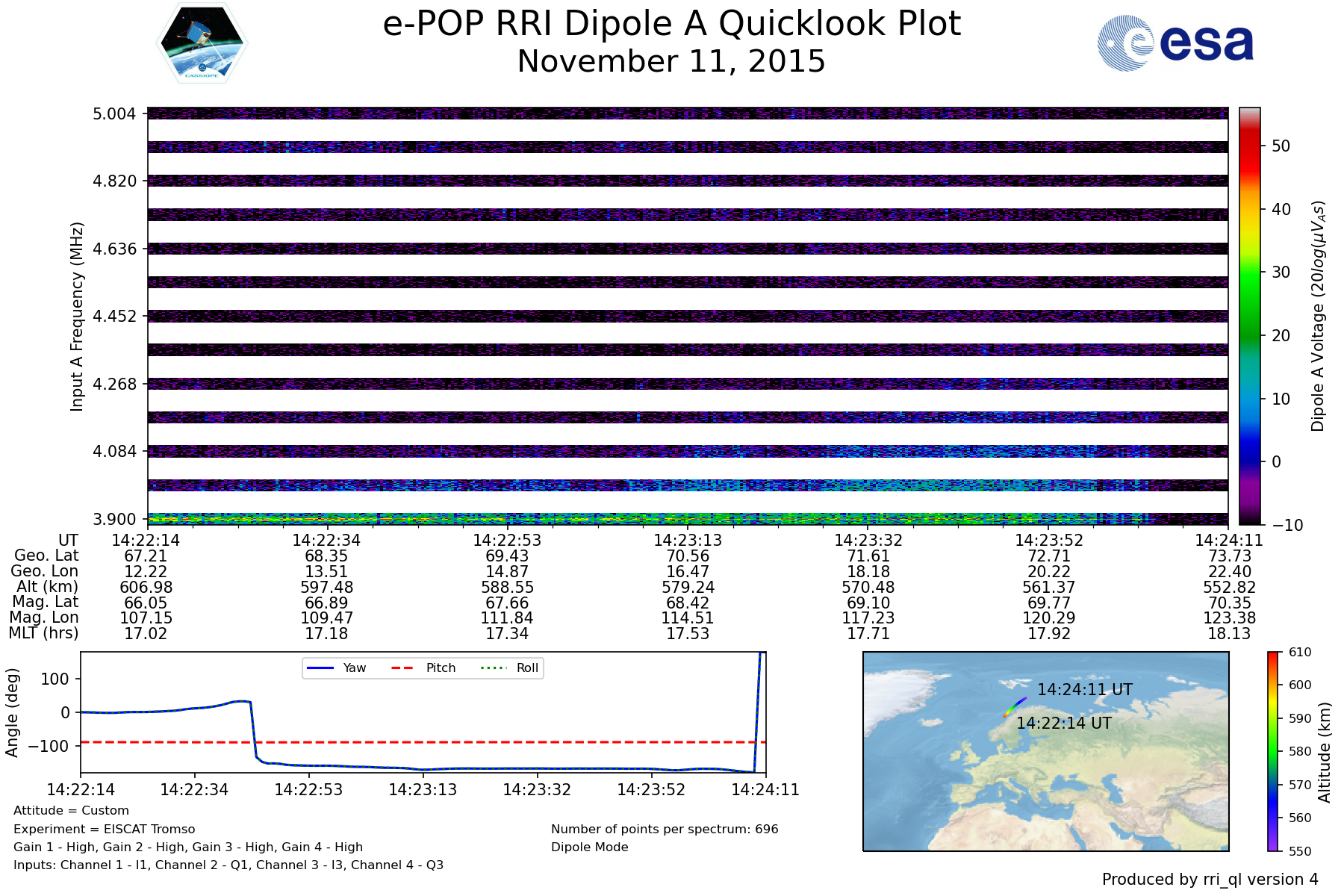Click the 14:22:53 tick on the attitude plot
Image resolution: width=1344 pixels, height=896 pixels.
pyautogui.click(x=308, y=790)
